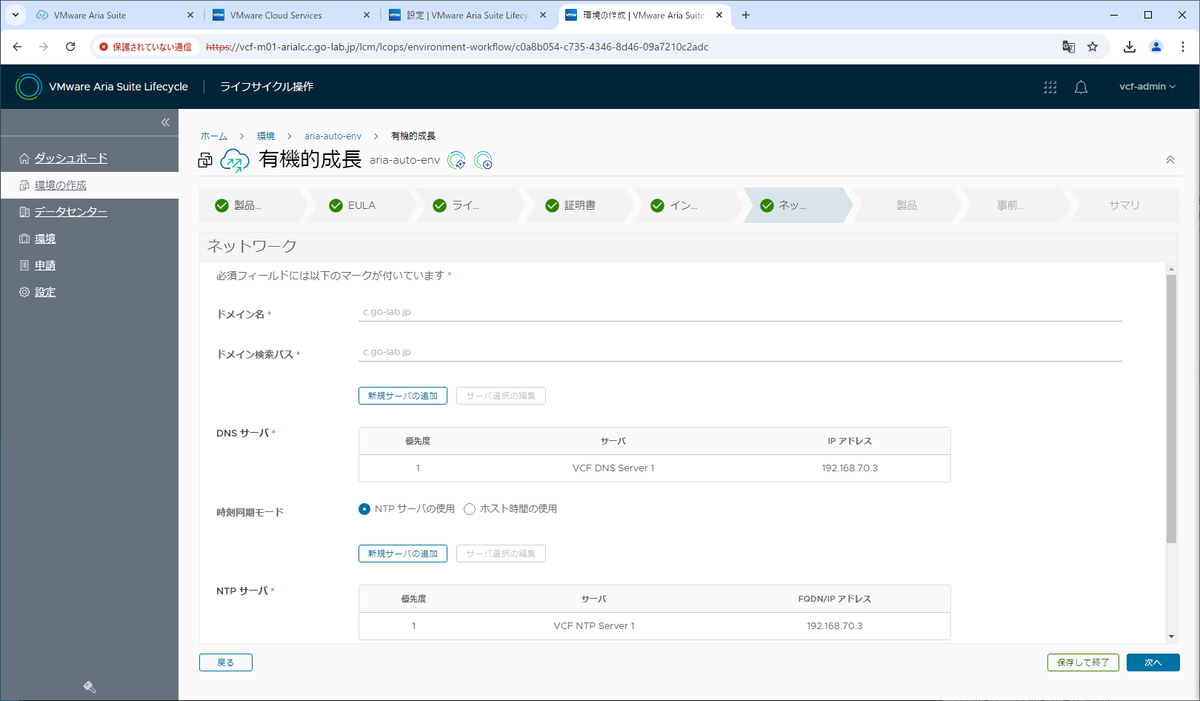
Task: Click the copy icon beside the cloud icon
Action: (x=205, y=161)
